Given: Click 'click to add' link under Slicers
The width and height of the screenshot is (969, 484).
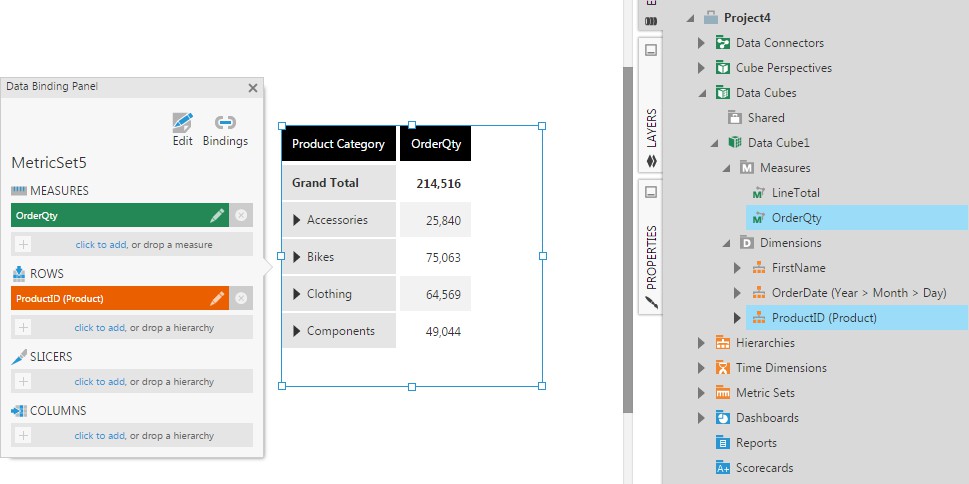Looking at the screenshot, I should coord(101,381).
